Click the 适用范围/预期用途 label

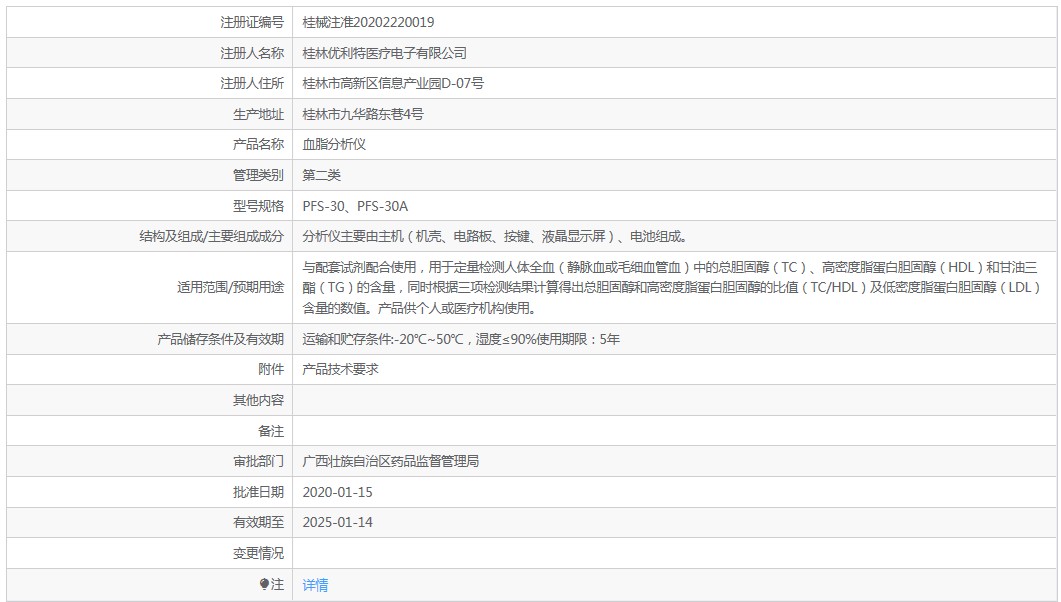pos(231,287)
